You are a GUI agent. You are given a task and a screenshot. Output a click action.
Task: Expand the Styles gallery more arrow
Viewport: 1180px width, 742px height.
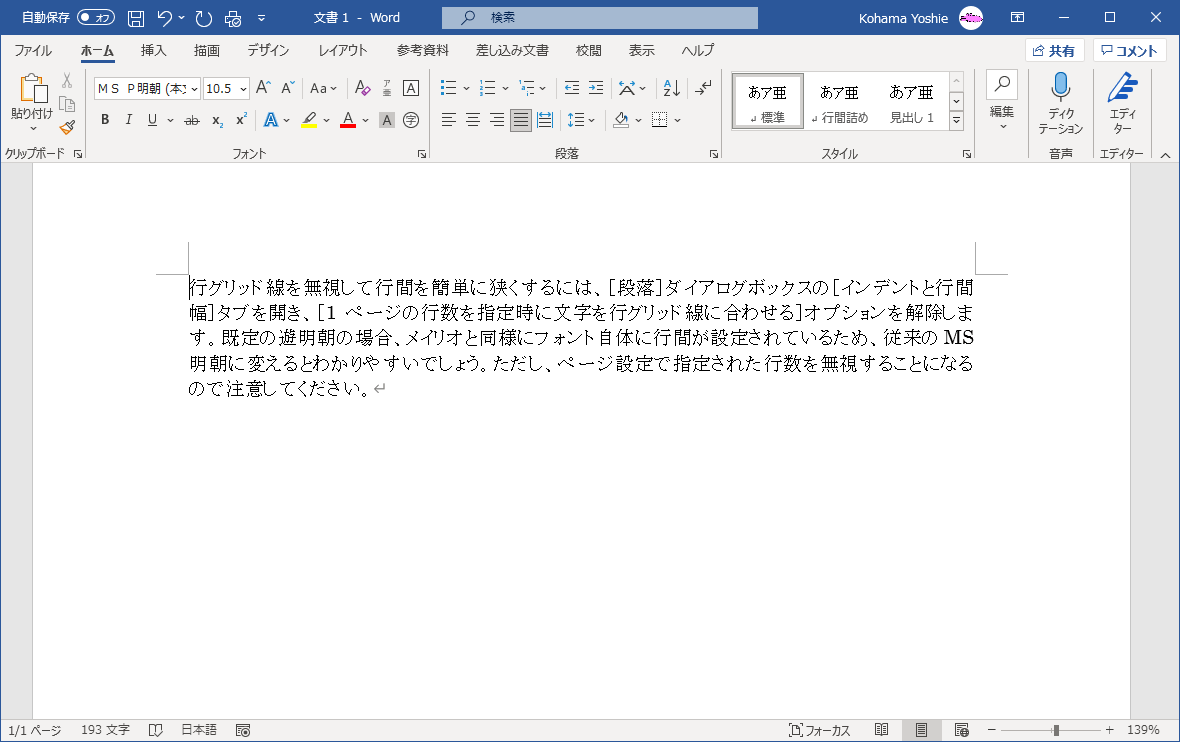point(956,121)
